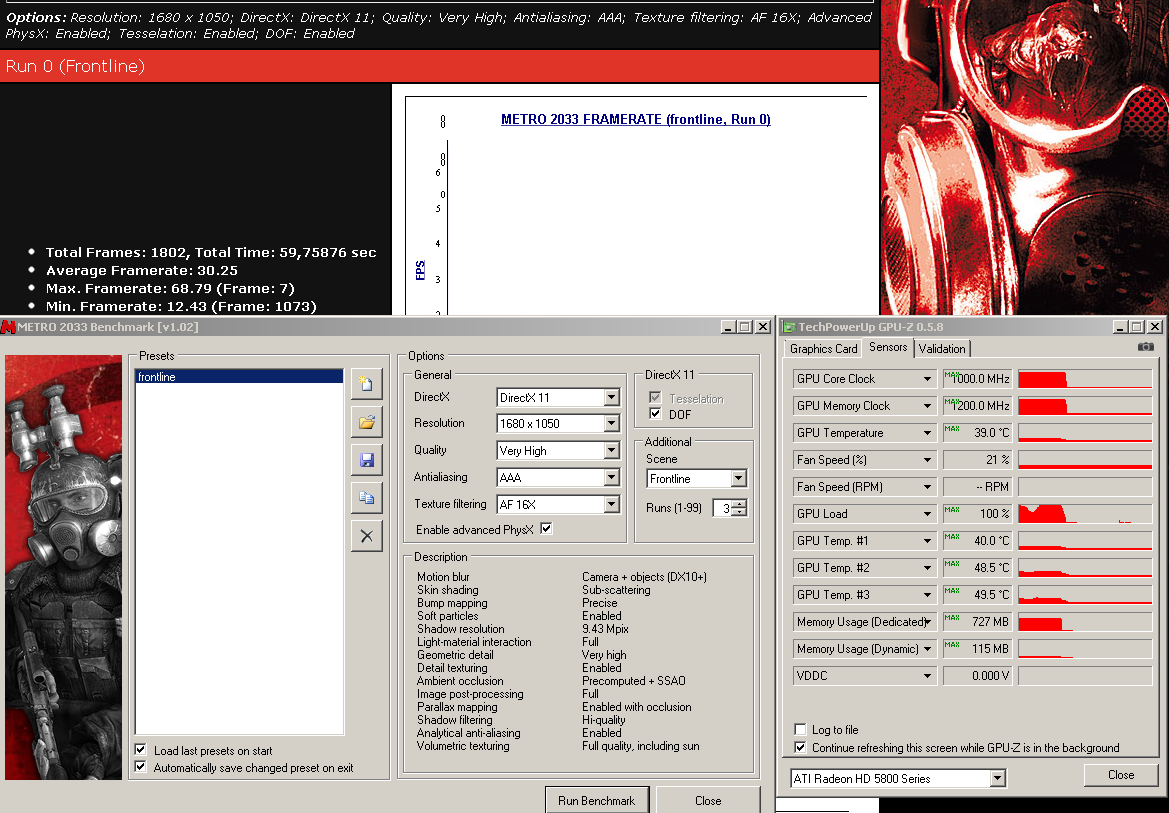Uncheck the DOF checkbox
Screen dimensions: 1169x813
point(655,414)
